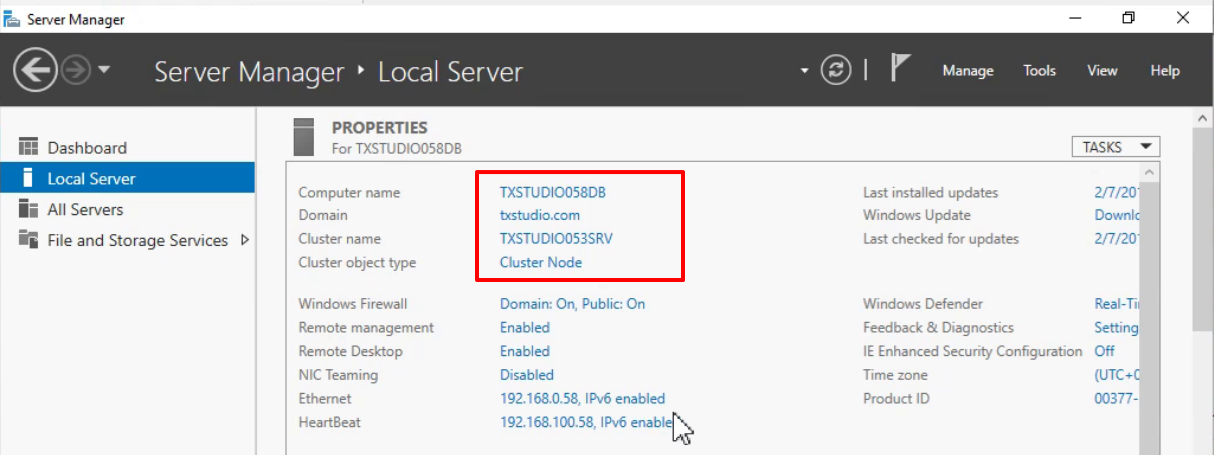
Task: Click IE Enhanced Security Configuration Off link
Action: [1105, 351]
